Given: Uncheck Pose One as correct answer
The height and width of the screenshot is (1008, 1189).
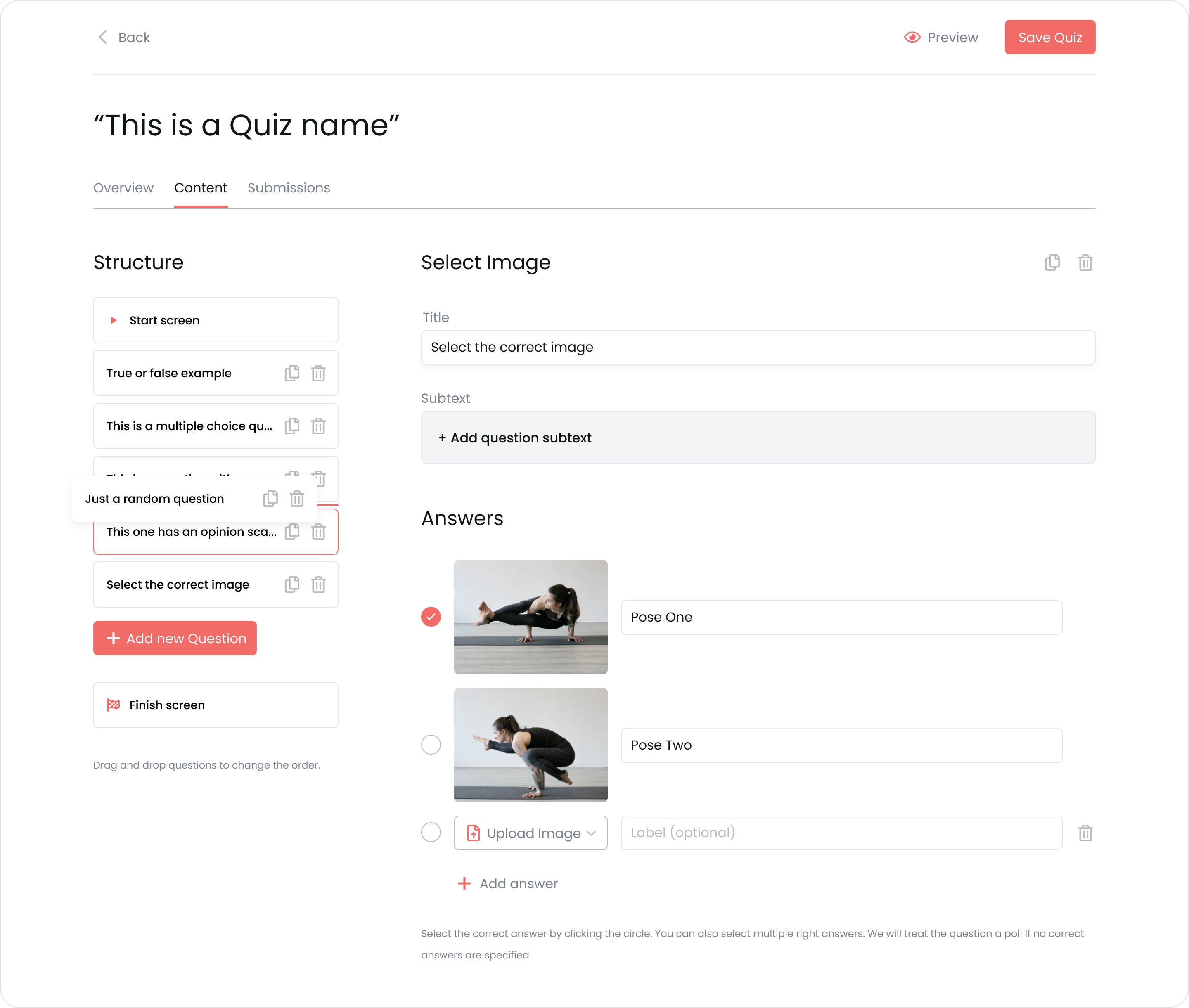Looking at the screenshot, I should [431, 617].
